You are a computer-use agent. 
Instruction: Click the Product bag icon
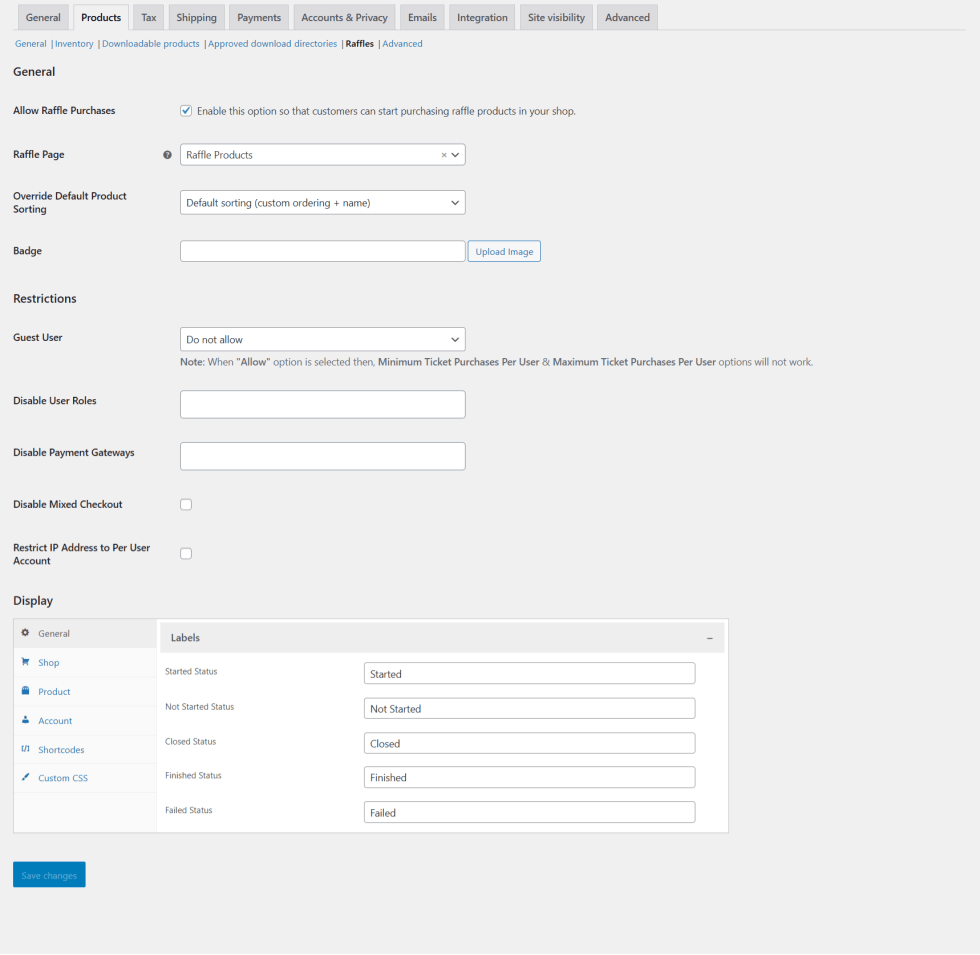pos(25,691)
